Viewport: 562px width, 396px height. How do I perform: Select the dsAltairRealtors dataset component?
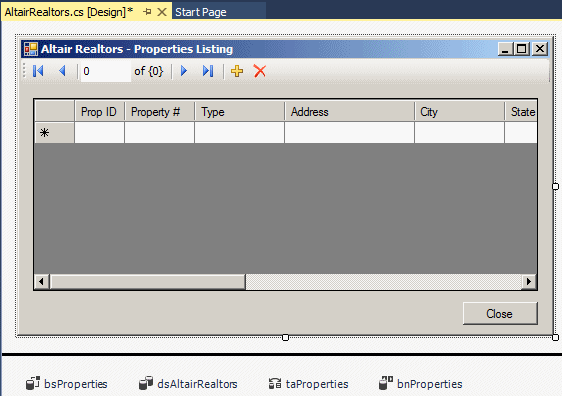click(189, 383)
